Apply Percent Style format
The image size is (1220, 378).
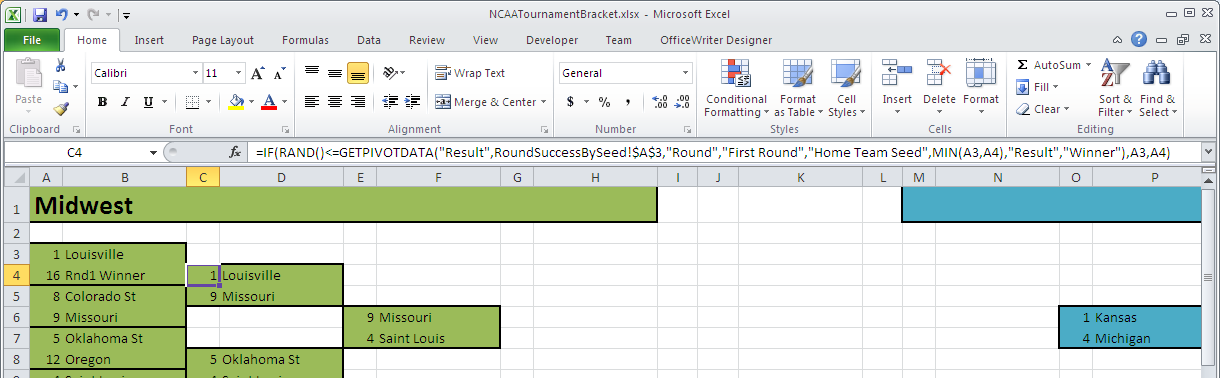click(604, 101)
